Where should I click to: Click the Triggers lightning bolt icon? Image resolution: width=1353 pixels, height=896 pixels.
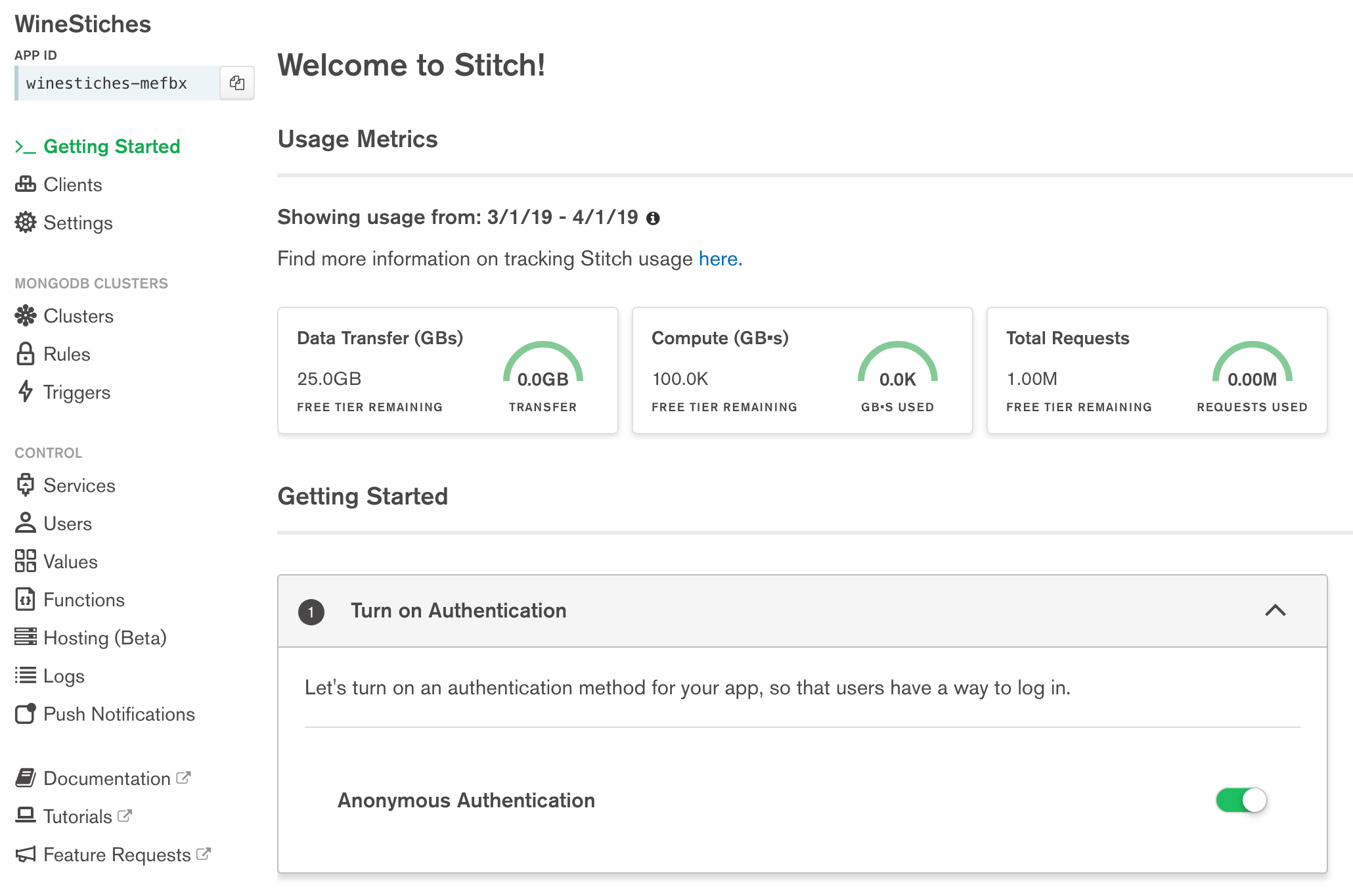26,392
